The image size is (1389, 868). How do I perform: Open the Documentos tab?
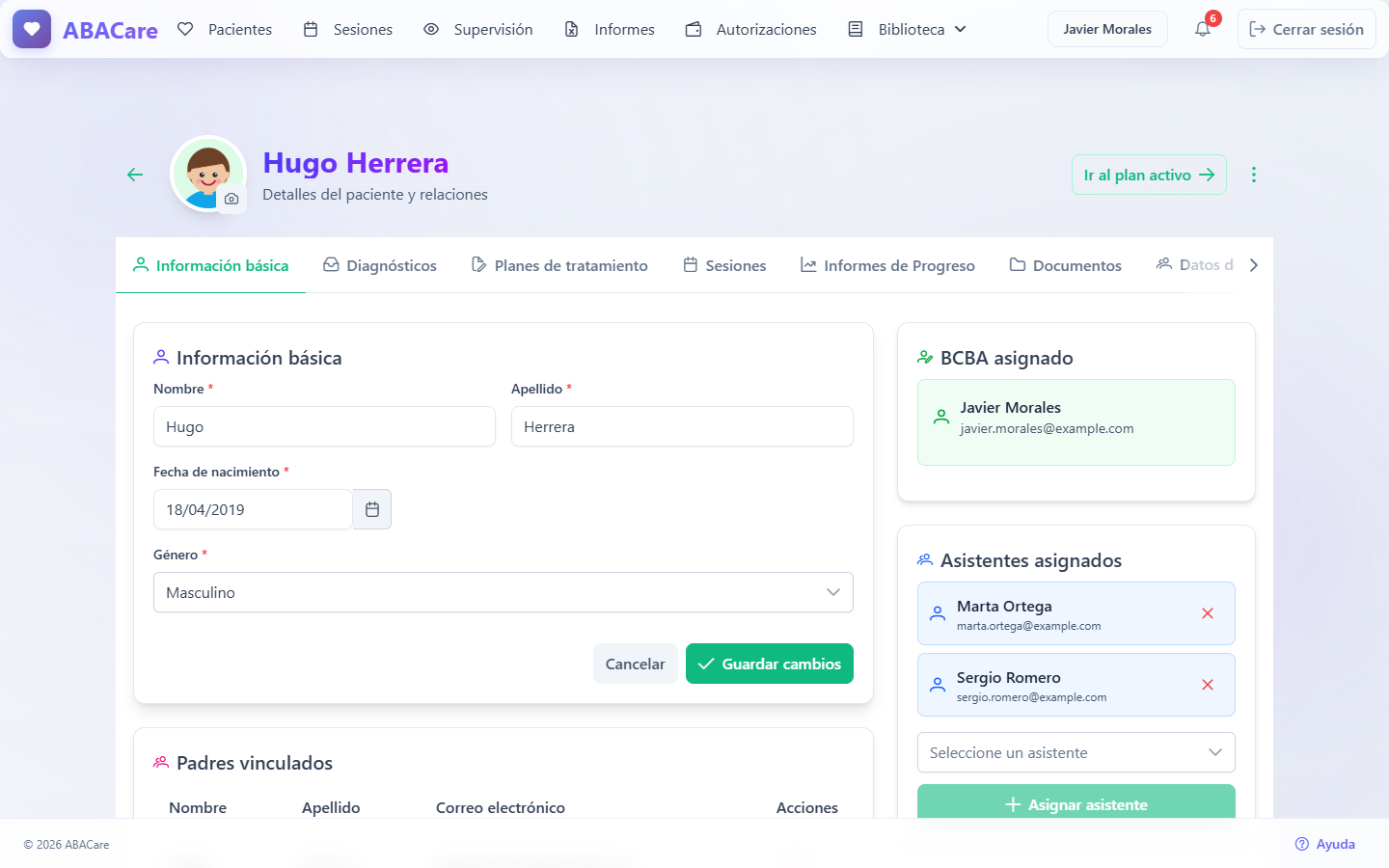(1066, 265)
